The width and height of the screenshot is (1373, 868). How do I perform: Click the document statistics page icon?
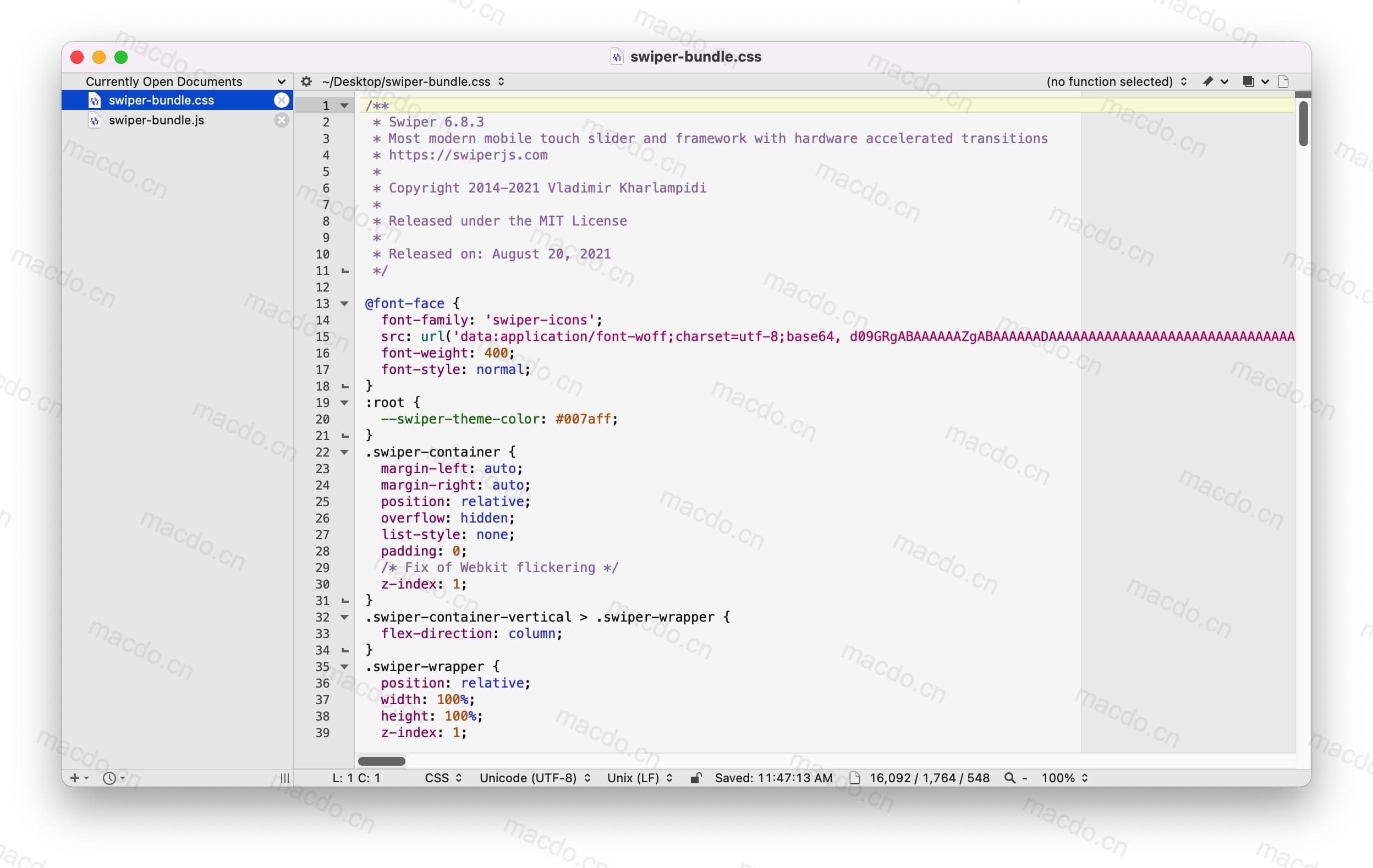click(x=854, y=778)
